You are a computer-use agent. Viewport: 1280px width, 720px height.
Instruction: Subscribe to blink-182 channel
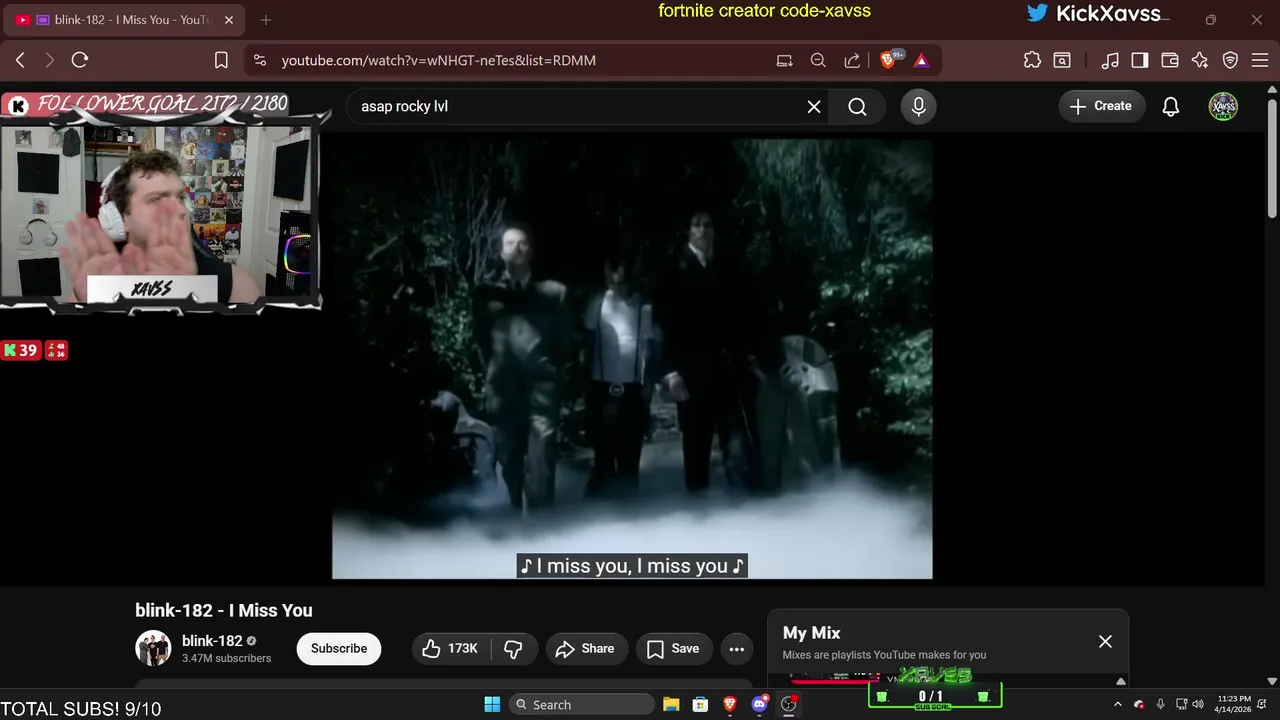[339, 648]
